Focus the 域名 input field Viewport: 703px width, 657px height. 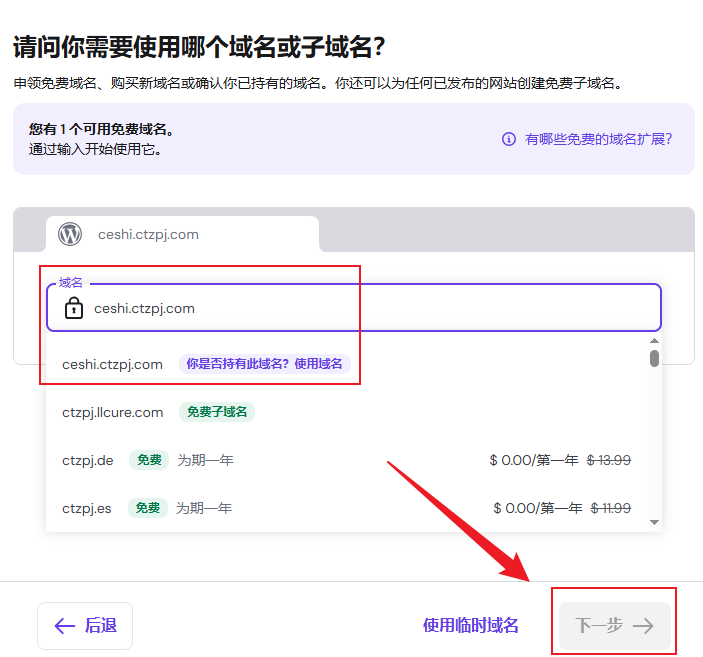tap(370, 308)
